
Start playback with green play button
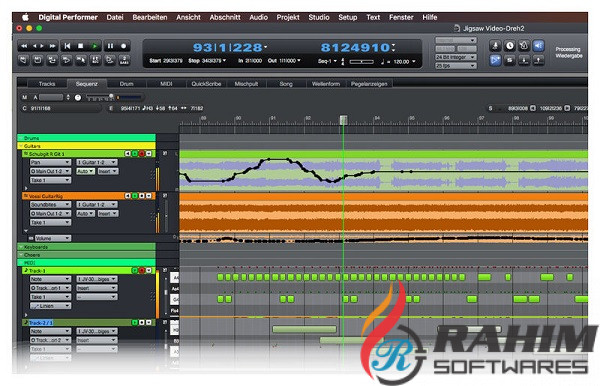click(x=95, y=46)
